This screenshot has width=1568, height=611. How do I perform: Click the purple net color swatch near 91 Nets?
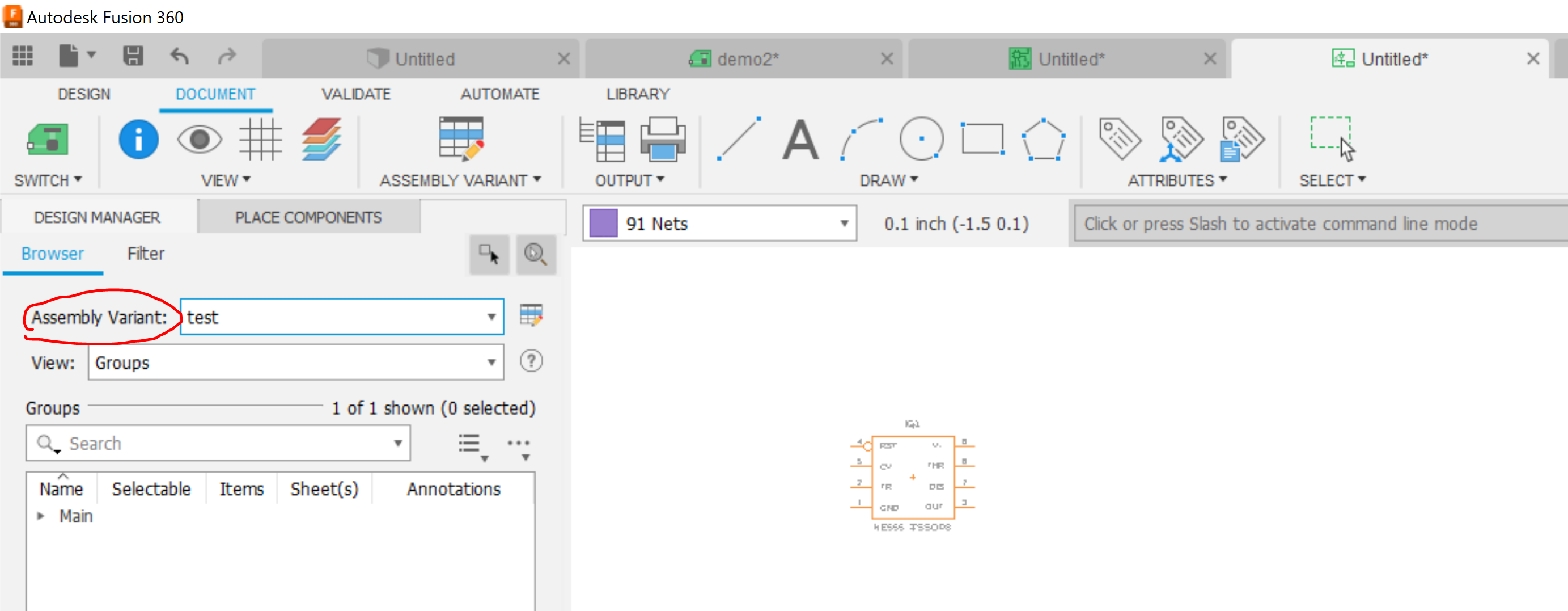pyautogui.click(x=602, y=223)
